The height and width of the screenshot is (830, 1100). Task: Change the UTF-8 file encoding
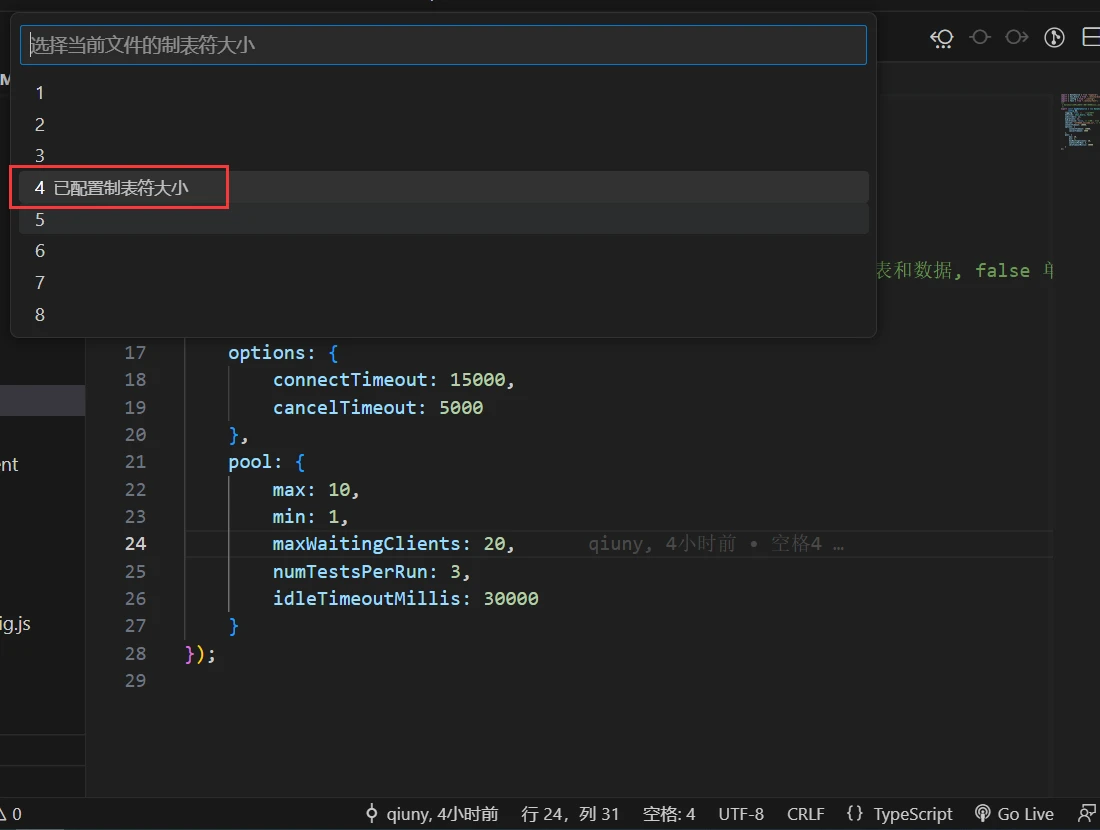(741, 814)
